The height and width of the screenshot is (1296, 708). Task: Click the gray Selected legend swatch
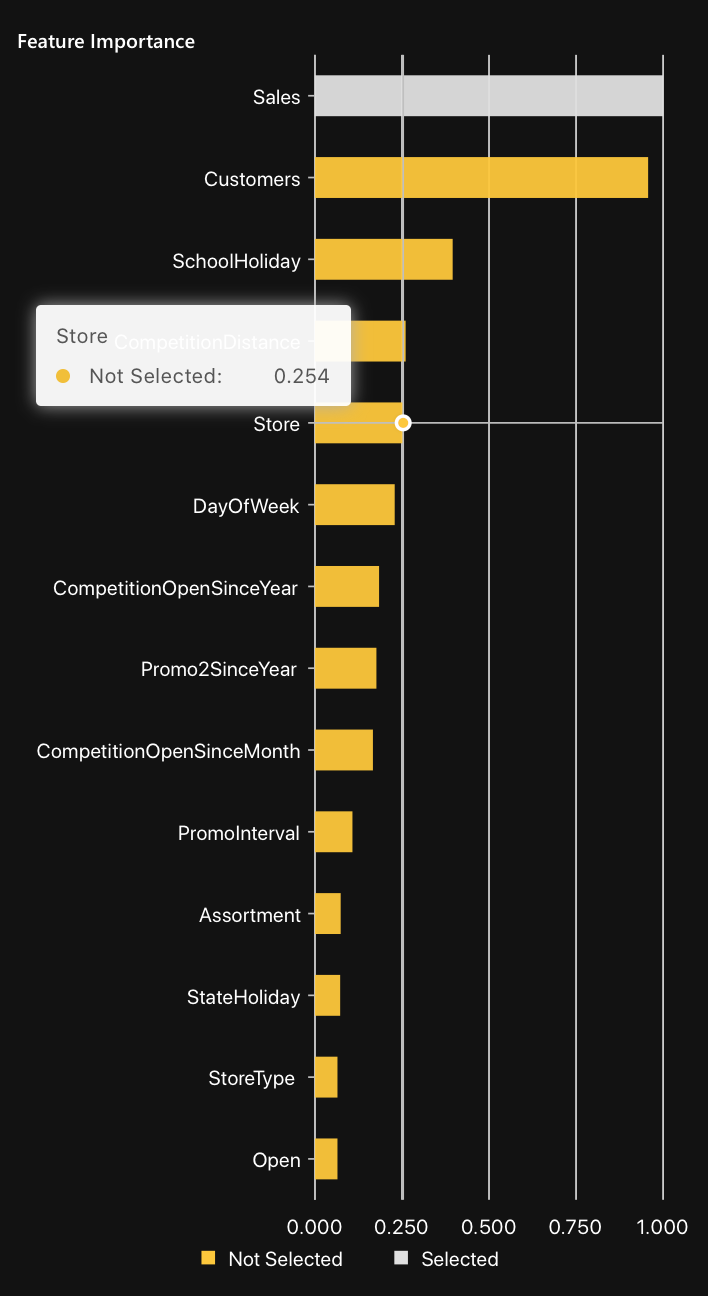click(401, 1259)
